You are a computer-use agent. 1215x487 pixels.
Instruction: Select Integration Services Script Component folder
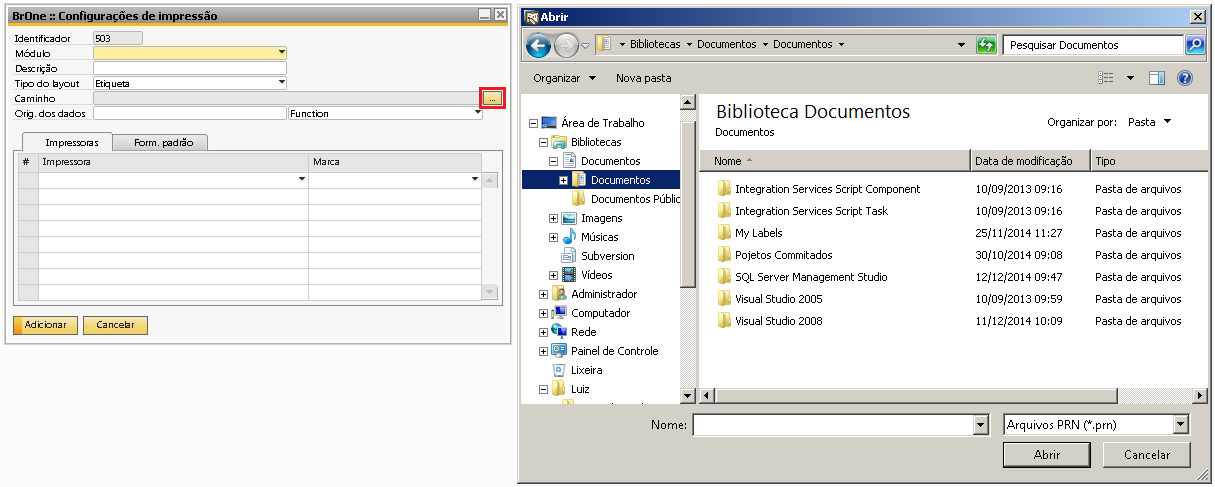tap(827, 189)
